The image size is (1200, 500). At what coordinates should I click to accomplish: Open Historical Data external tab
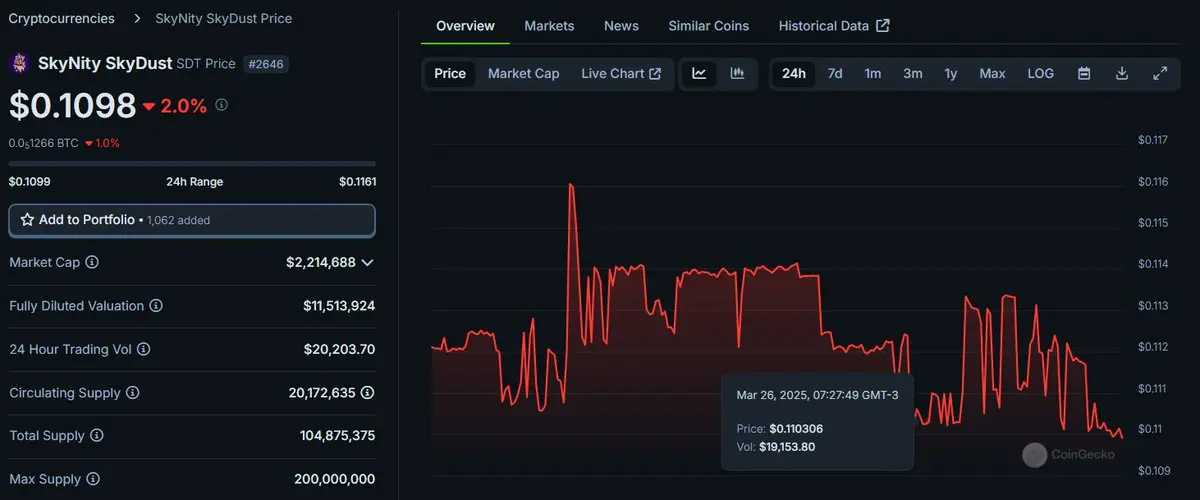[834, 25]
